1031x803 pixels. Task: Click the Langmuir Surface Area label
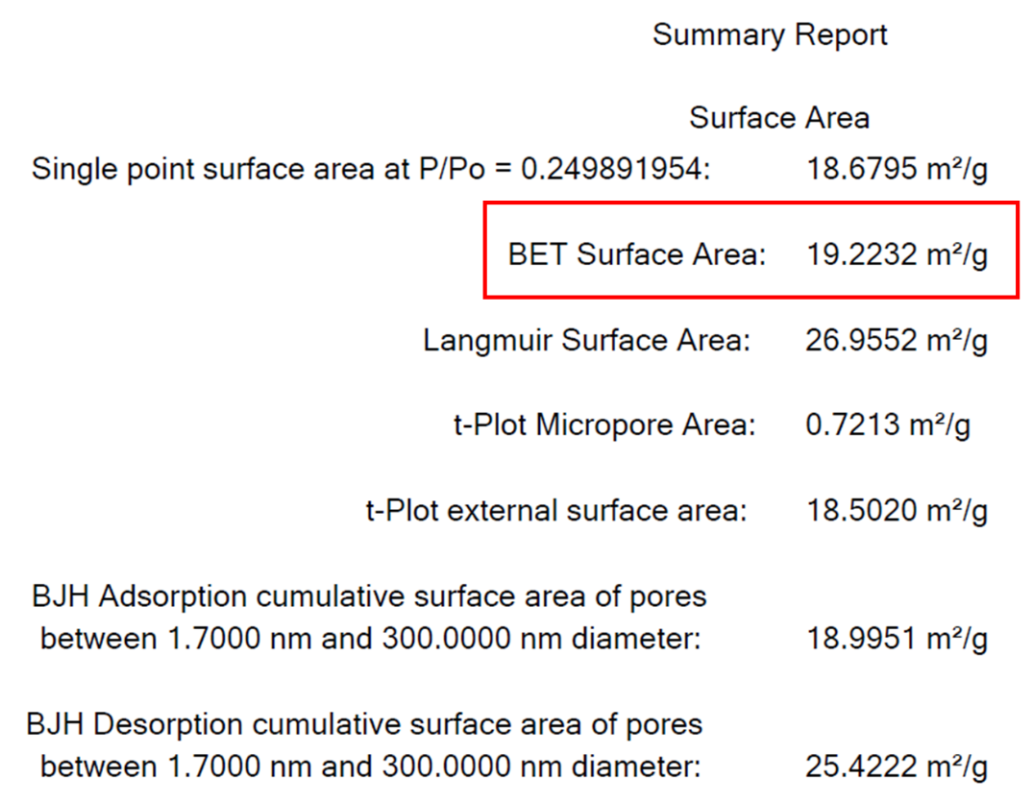coord(586,341)
